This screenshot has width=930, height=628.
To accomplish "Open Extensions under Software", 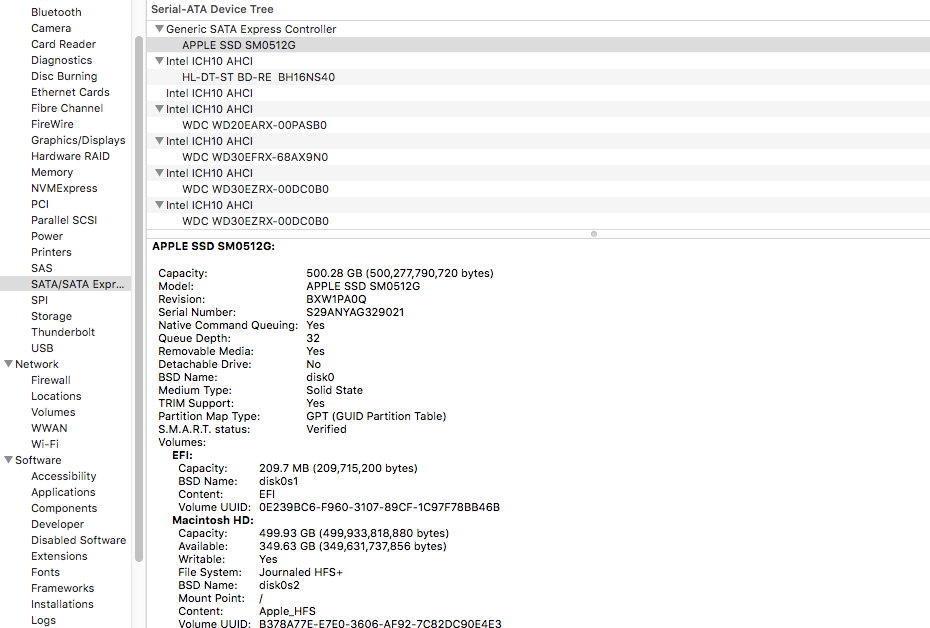I will tap(59, 556).
